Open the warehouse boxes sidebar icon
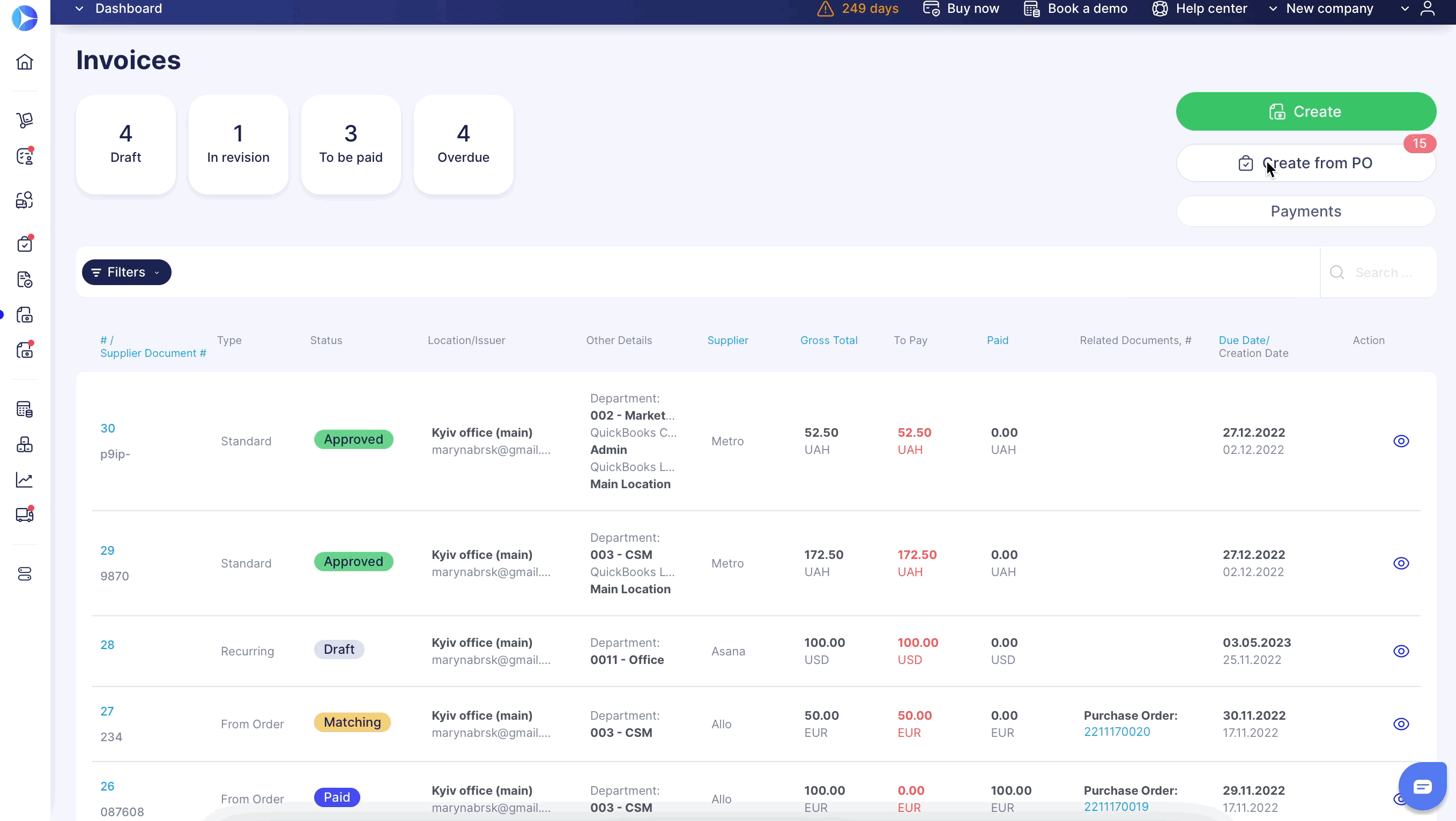The image size is (1456, 821). (24, 445)
